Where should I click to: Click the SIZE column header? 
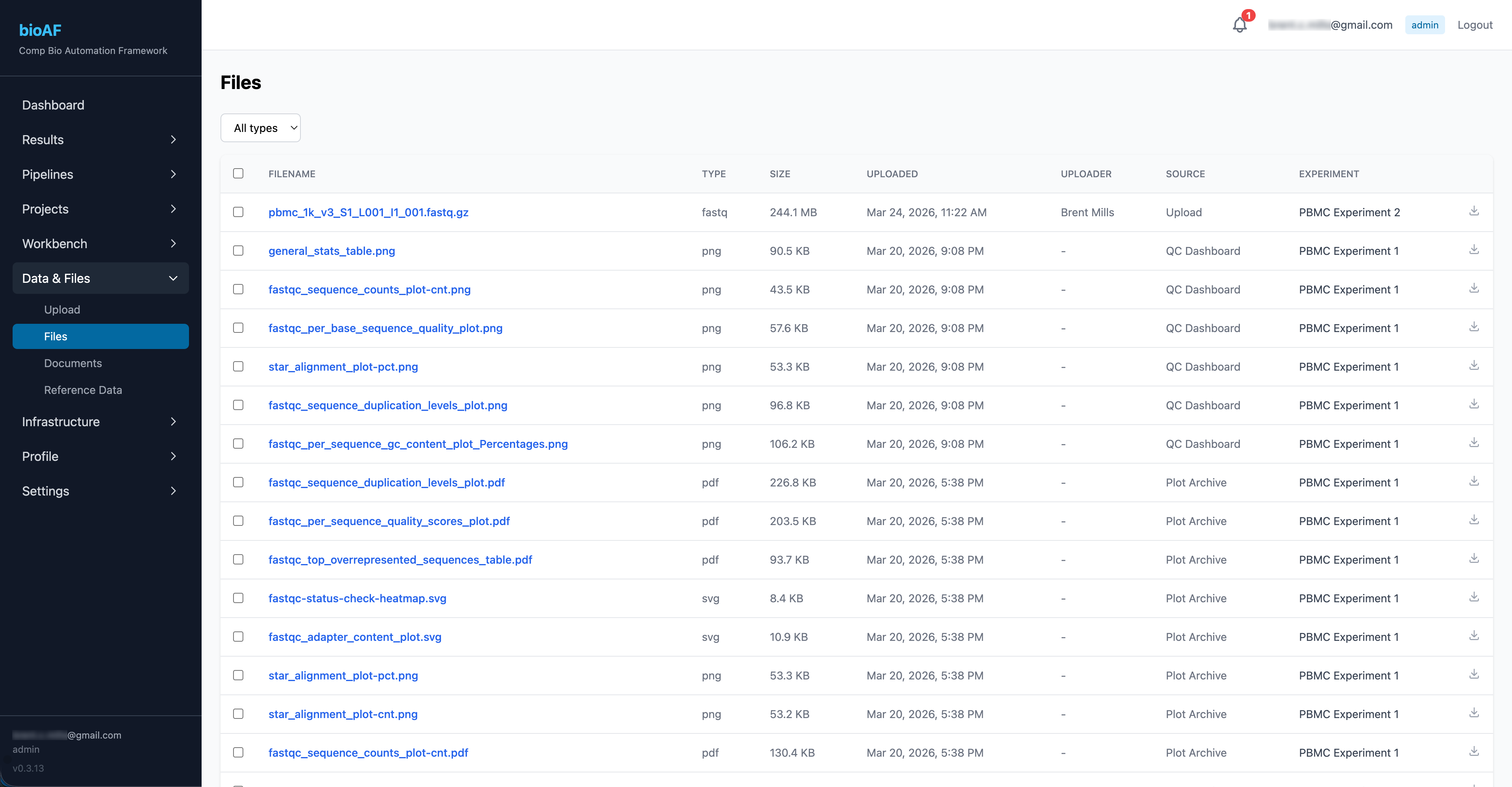click(x=780, y=174)
